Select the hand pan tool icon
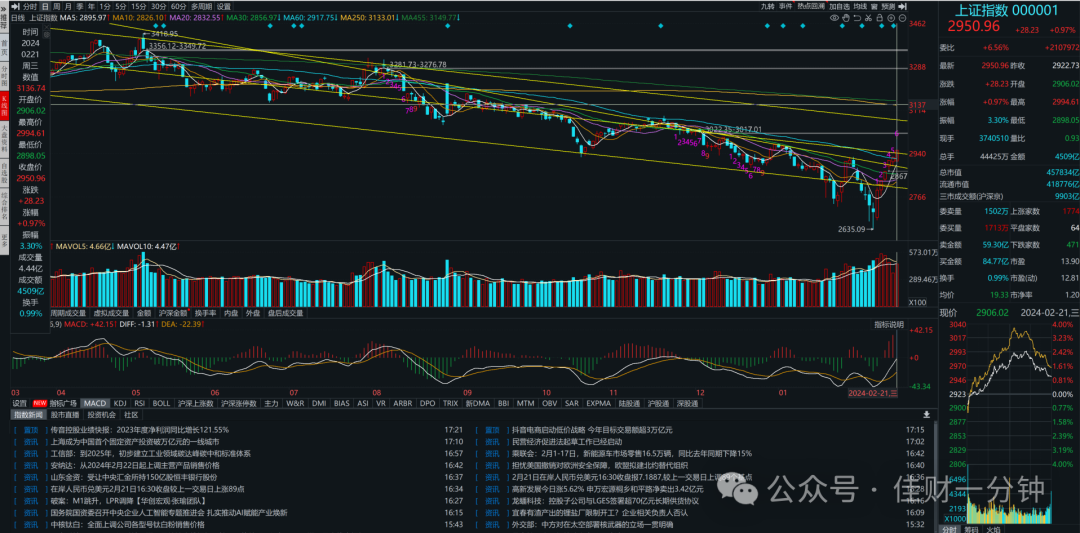Screen dimensions: 1080x533 pyautogui.click(x=846, y=18)
